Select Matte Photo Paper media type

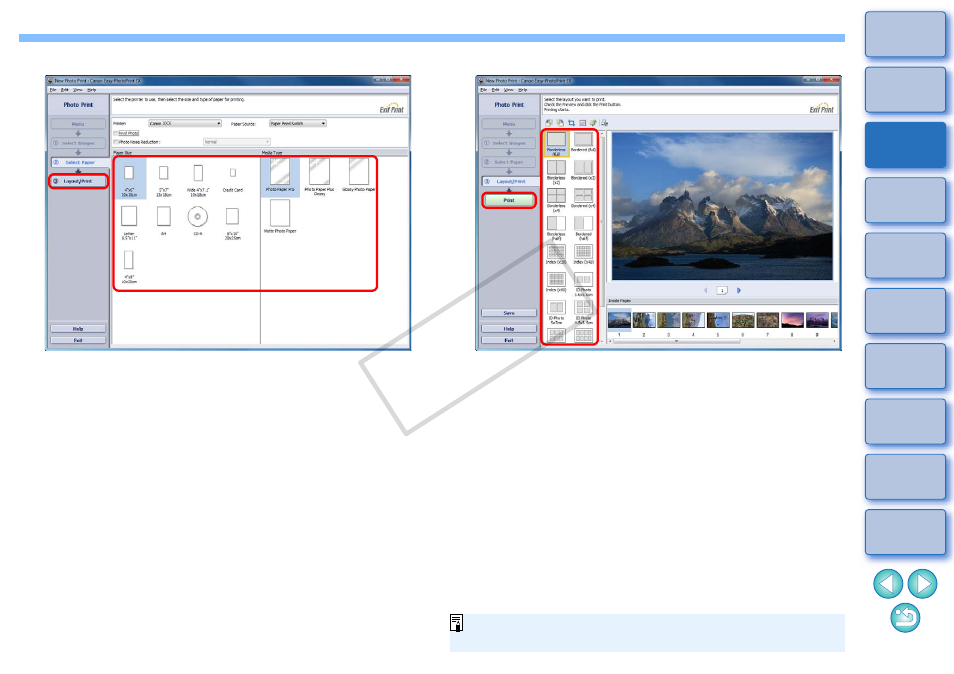[x=280, y=214]
